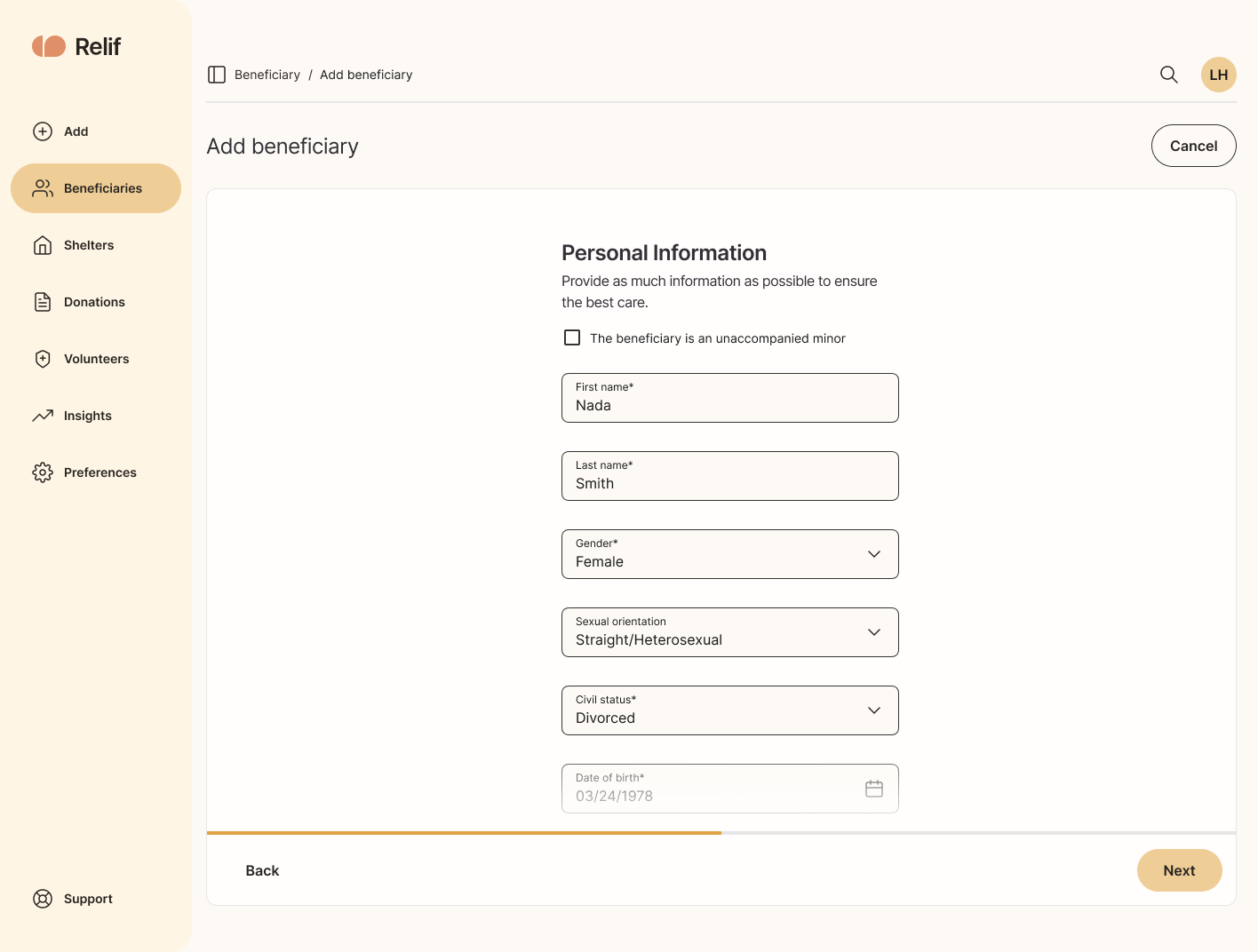Focus the Last name input field
The height and width of the screenshot is (952, 1258).
tap(730, 476)
